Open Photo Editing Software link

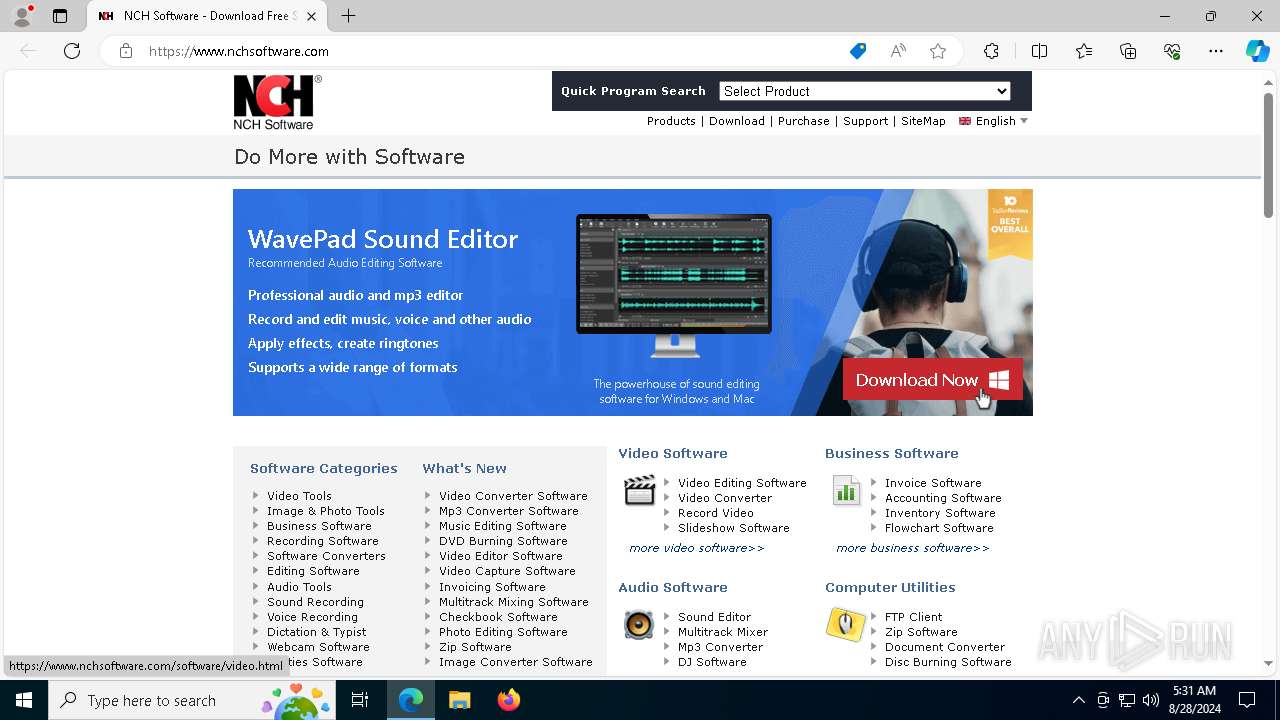pyautogui.click(x=503, y=632)
